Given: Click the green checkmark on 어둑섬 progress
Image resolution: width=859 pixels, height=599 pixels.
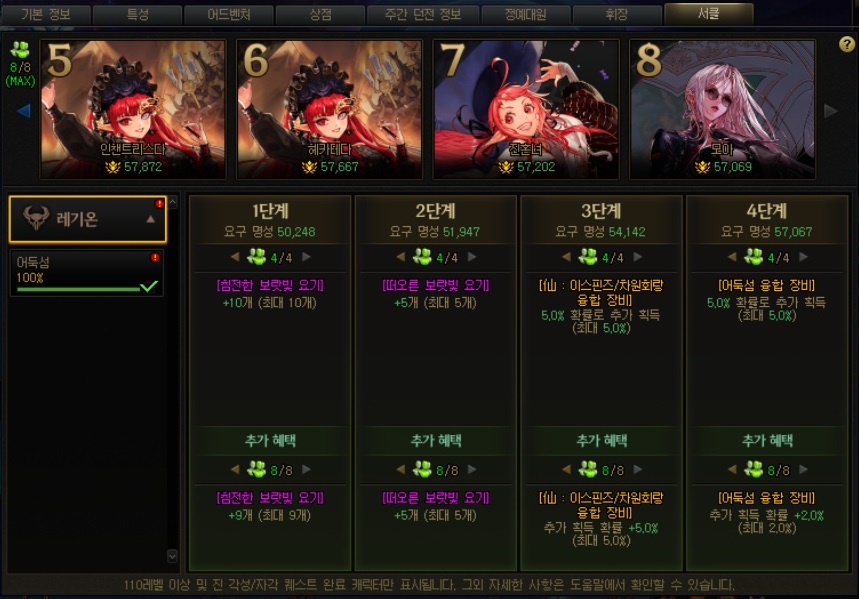Looking at the screenshot, I should (148, 286).
